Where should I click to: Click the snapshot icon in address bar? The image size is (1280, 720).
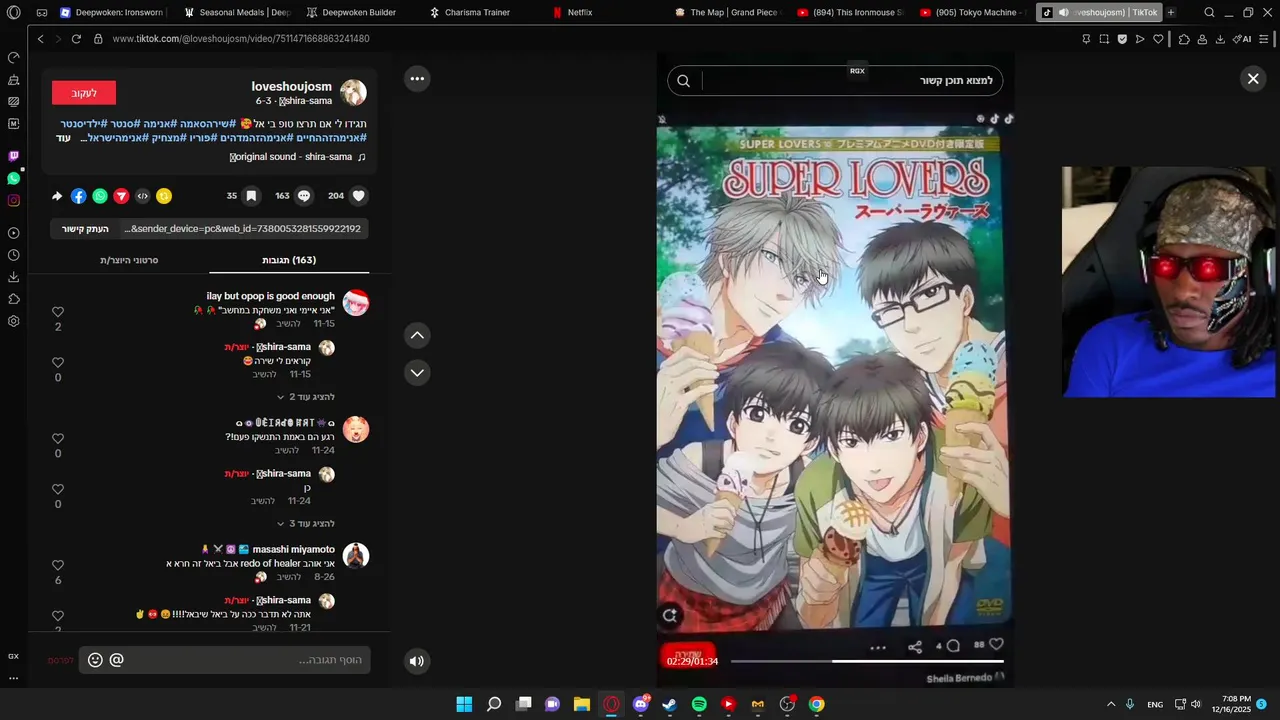point(1104,39)
